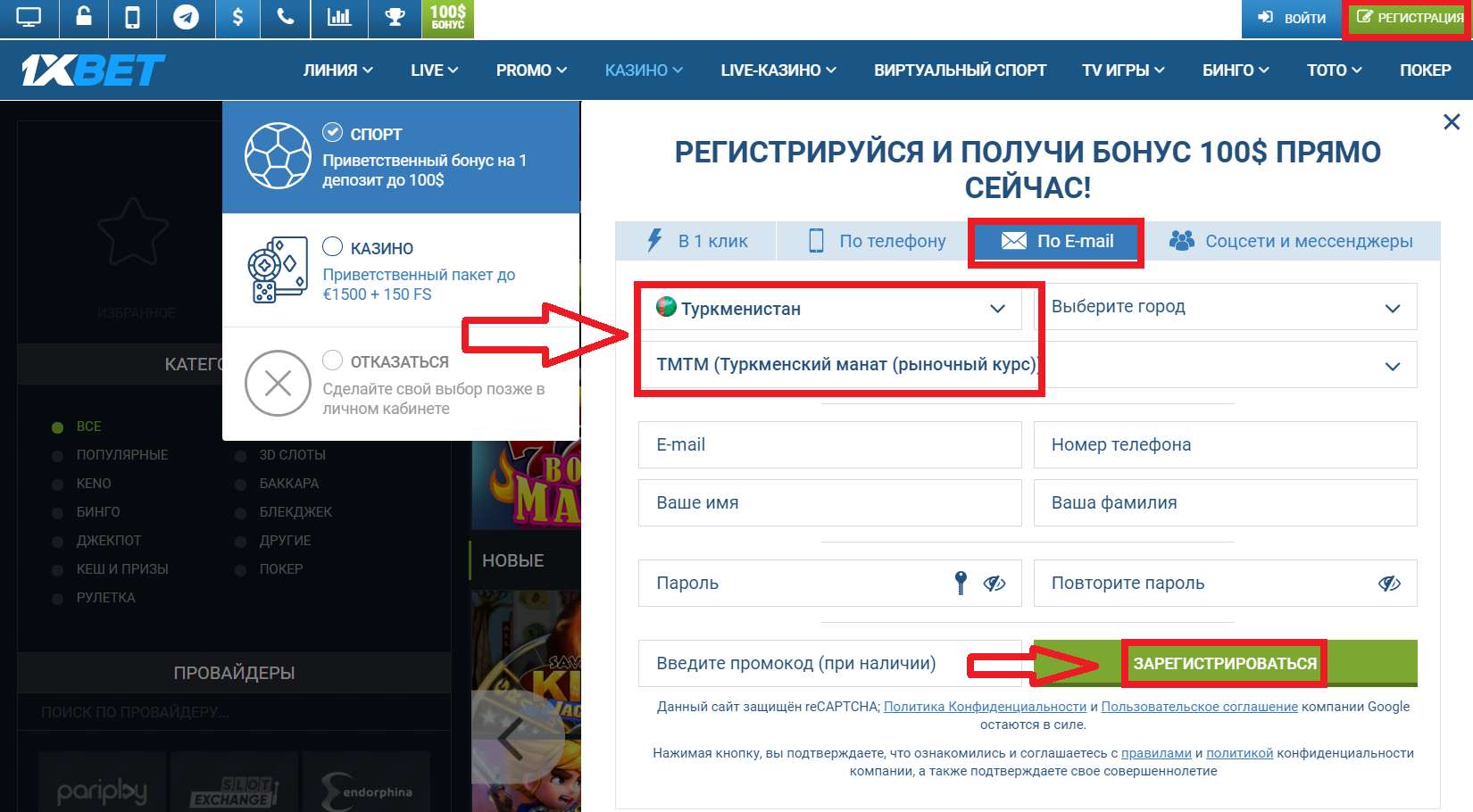
Task: Toggle visibility of Повторите пароль field
Action: click(x=1389, y=584)
